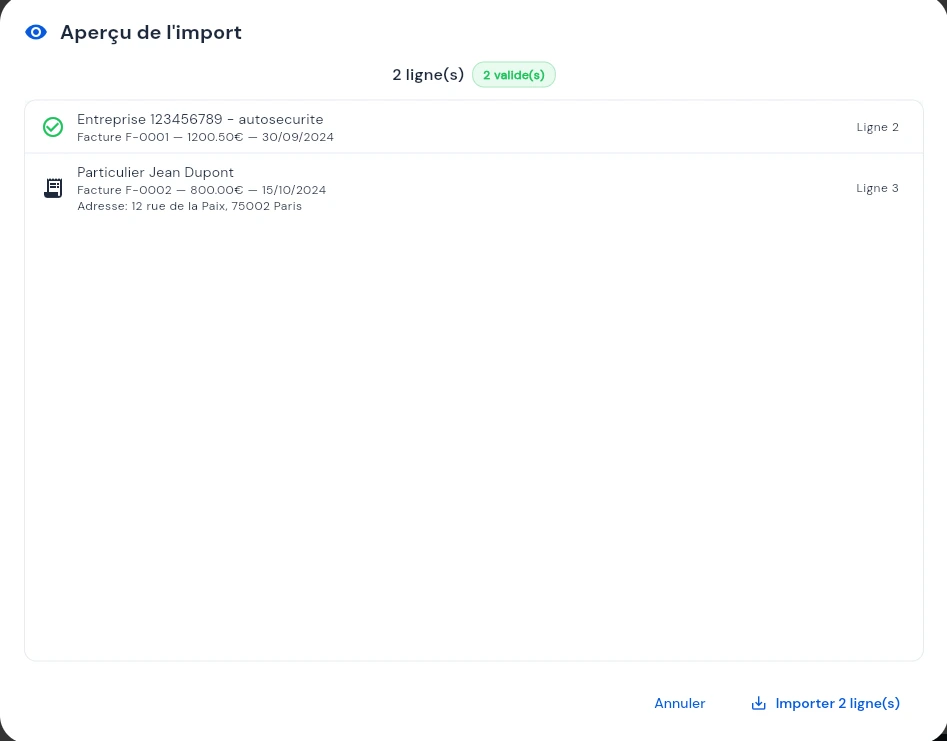
Task: Click the "Ligne 2" label on the right
Action: point(877,127)
